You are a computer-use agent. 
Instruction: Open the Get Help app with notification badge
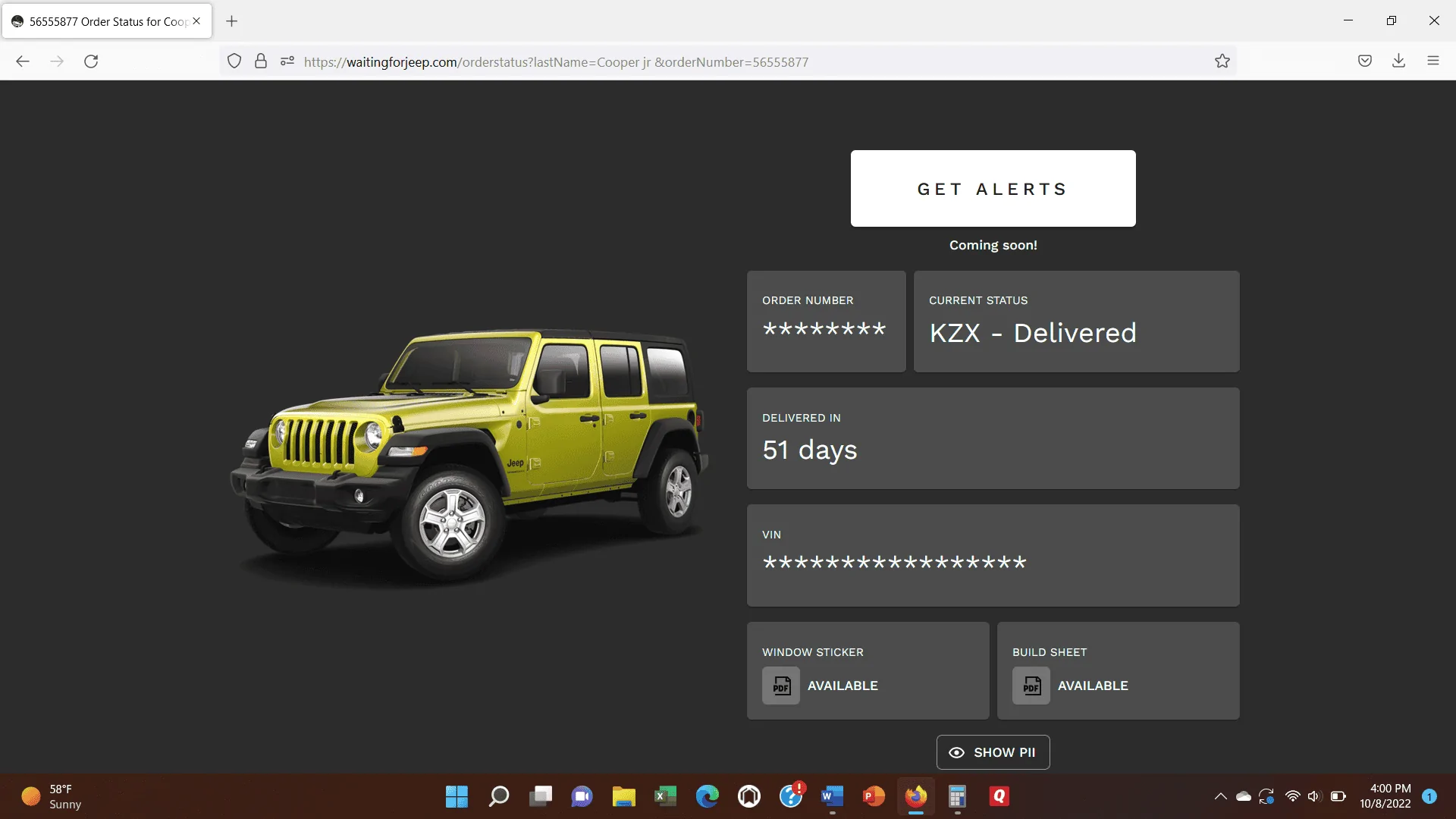791,796
